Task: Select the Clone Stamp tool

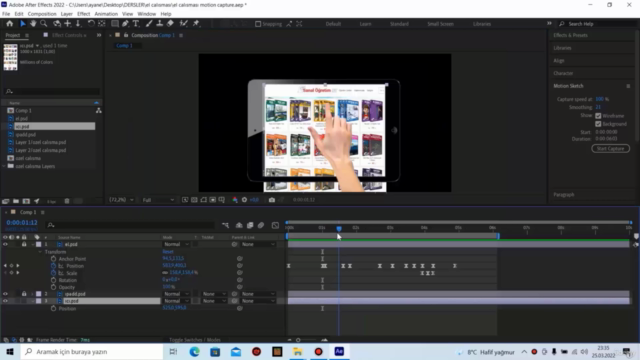Action: (160, 24)
